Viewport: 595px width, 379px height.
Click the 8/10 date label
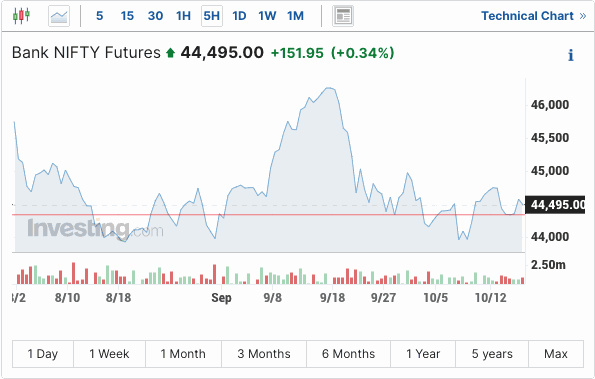coord(67,298)
